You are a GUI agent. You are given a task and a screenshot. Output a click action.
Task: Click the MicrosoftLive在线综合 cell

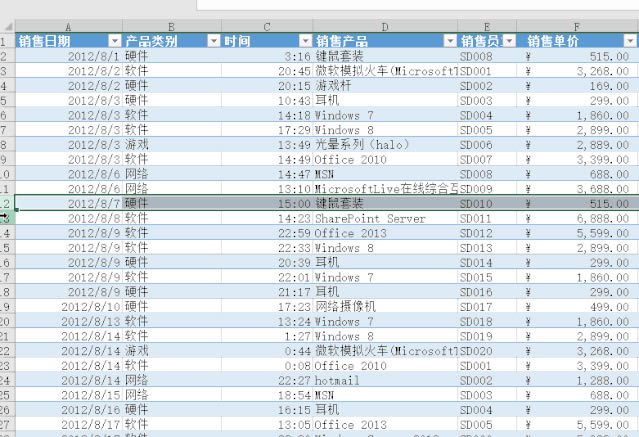pos(385,189)
